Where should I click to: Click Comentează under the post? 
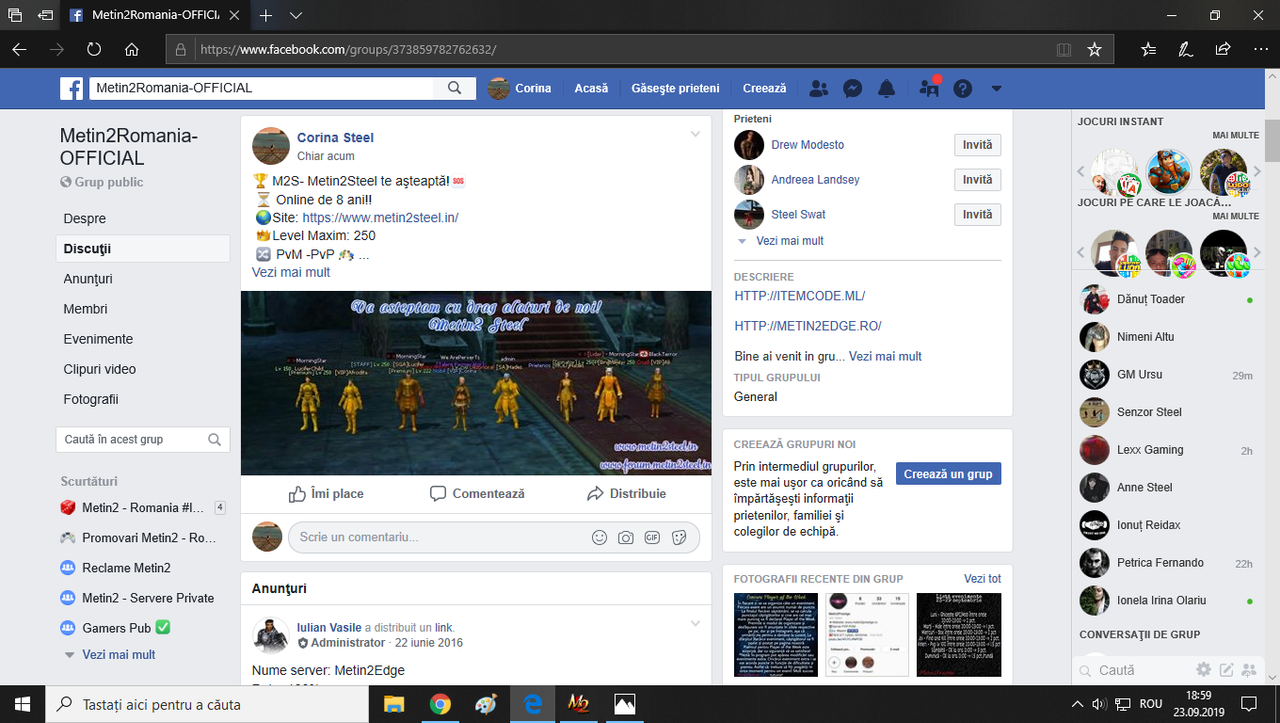point(477,494)
